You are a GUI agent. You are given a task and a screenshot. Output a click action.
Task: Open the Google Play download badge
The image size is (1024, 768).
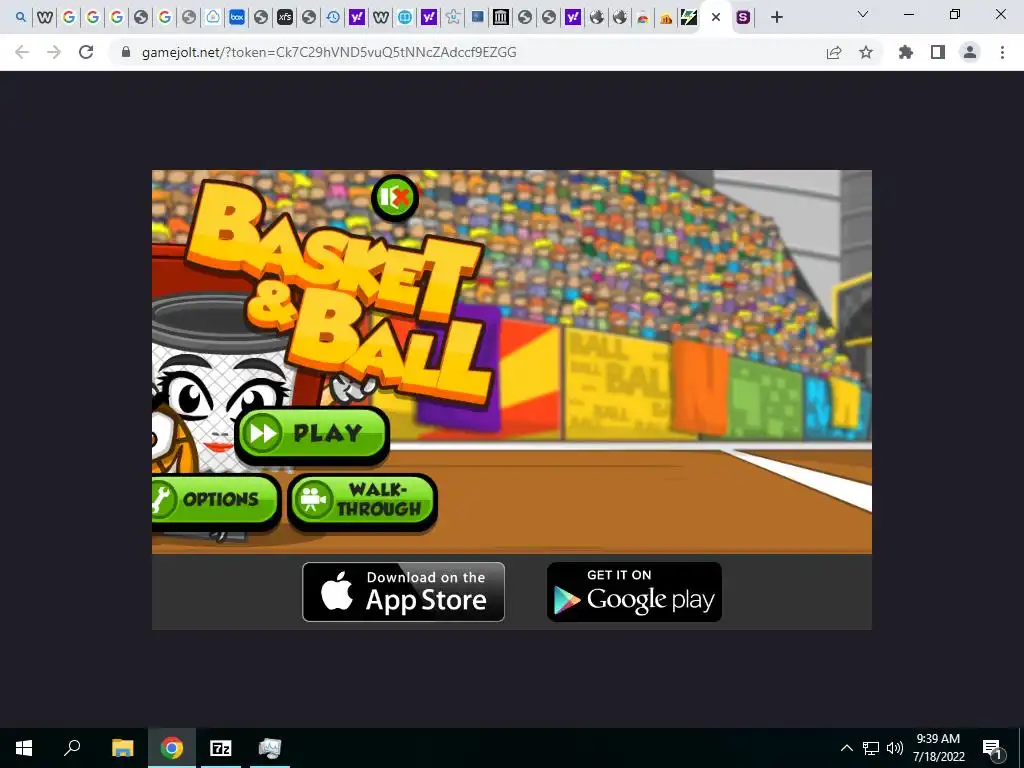(634, 592)
